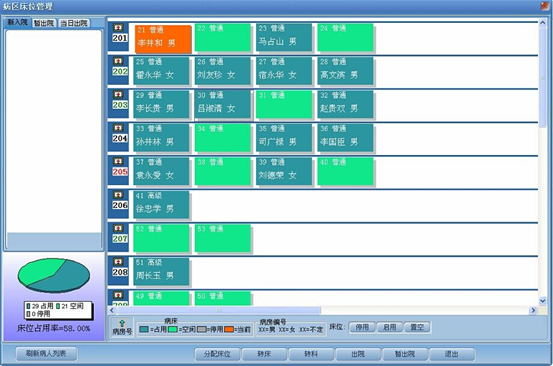
Task: Click the vertical scrollbar down arrow
Action: (542, 301)
